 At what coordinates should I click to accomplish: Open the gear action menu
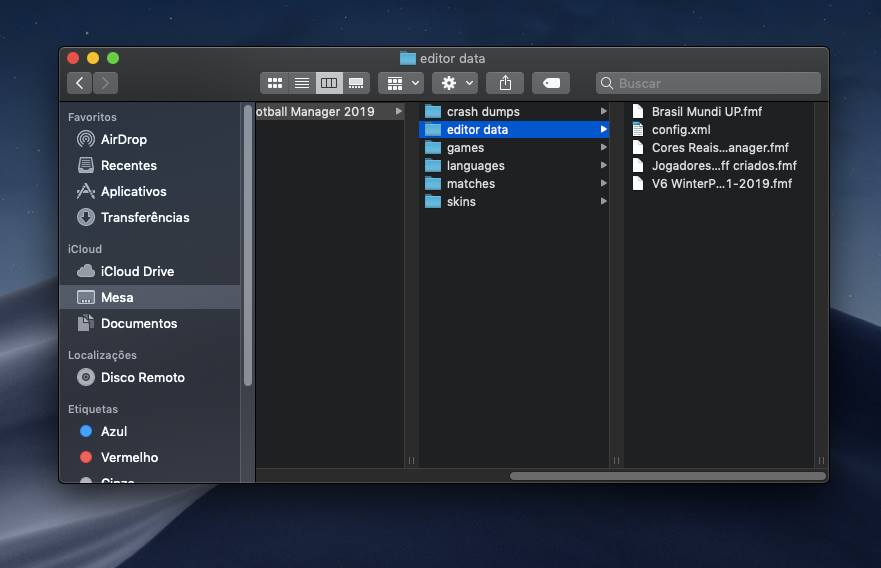click(455, 83)
